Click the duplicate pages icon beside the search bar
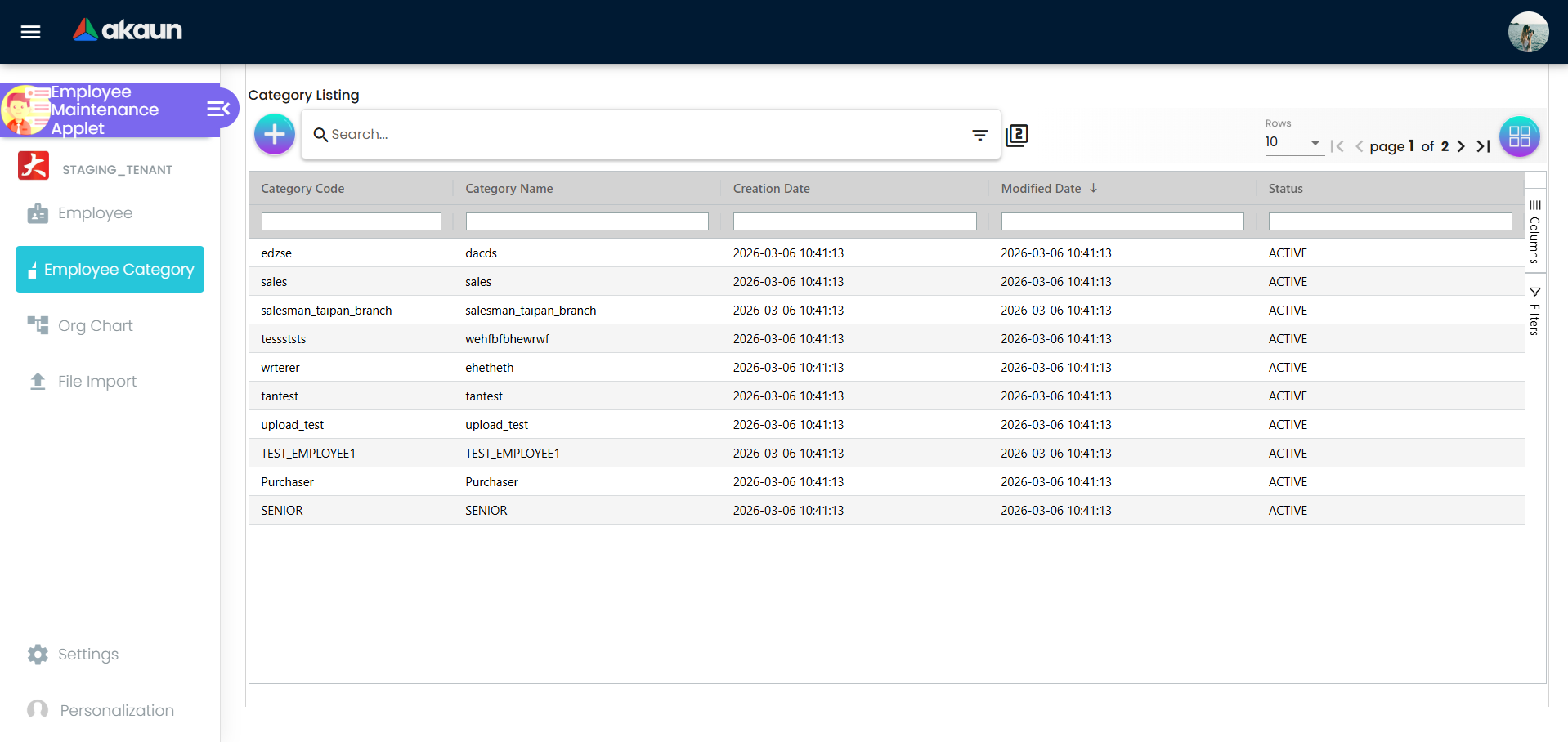This screenshot has height=742, width=1568. [1016, 134]
